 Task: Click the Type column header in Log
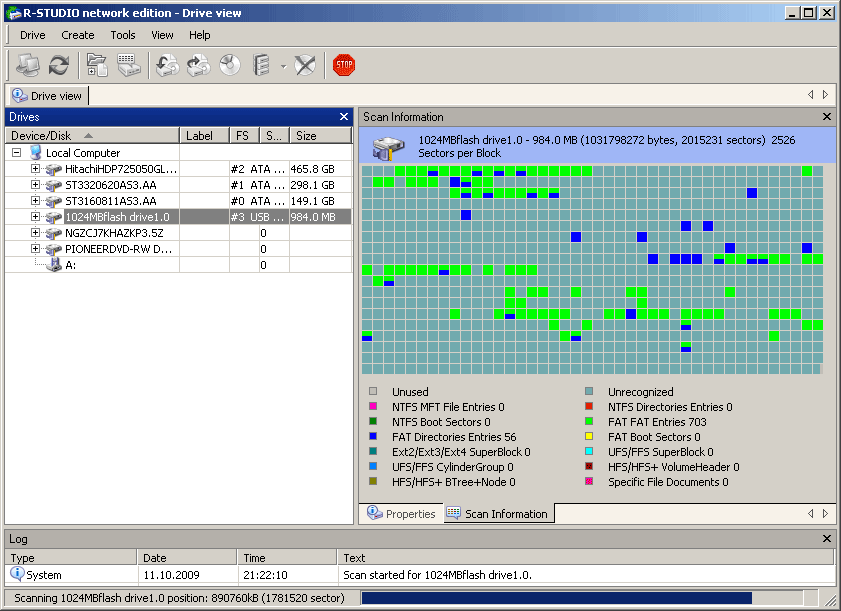point(71,558)
